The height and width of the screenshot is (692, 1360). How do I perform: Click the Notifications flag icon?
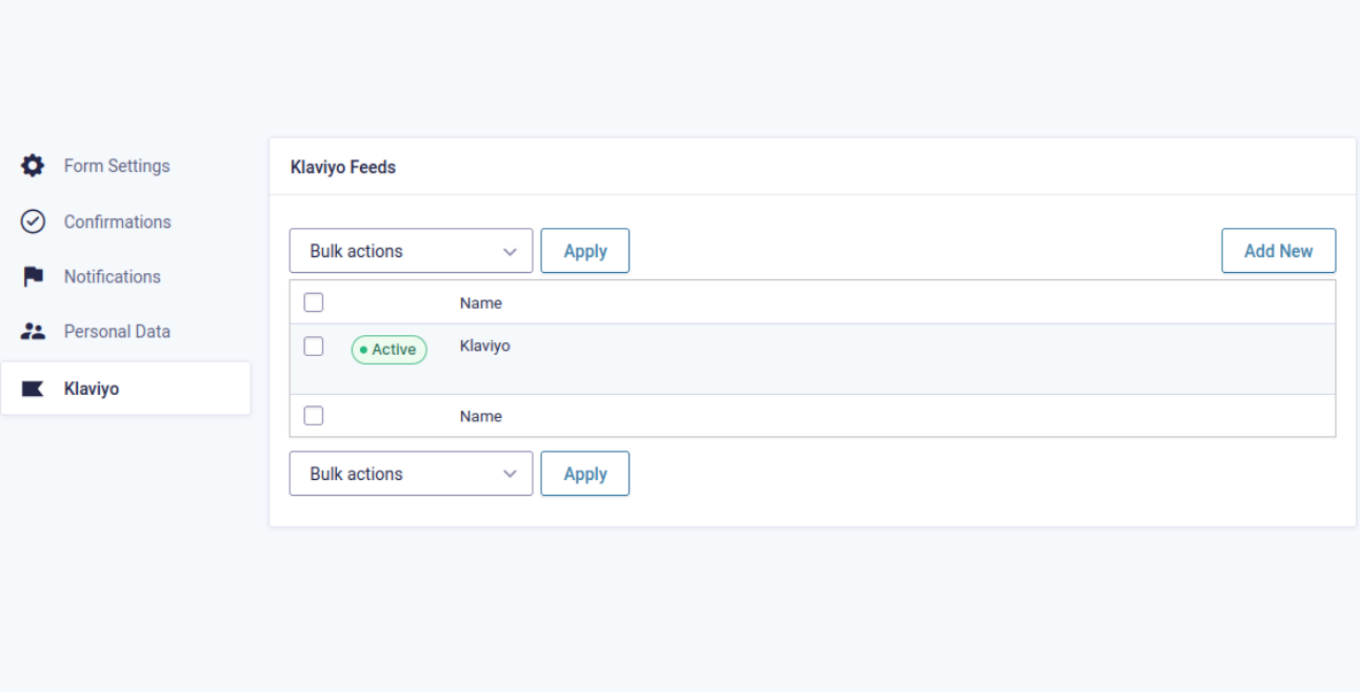(x=33, y=277)
